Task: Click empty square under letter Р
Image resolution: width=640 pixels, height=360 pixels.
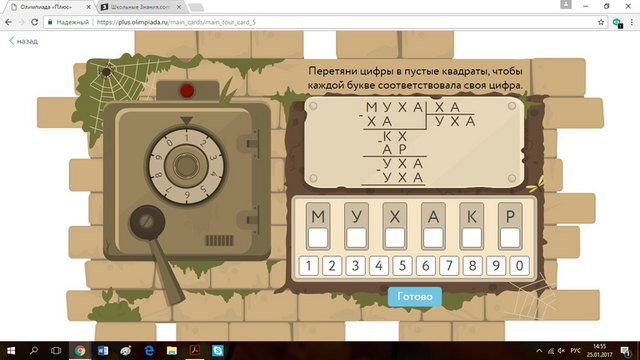Action: click(x=510, y=238)
